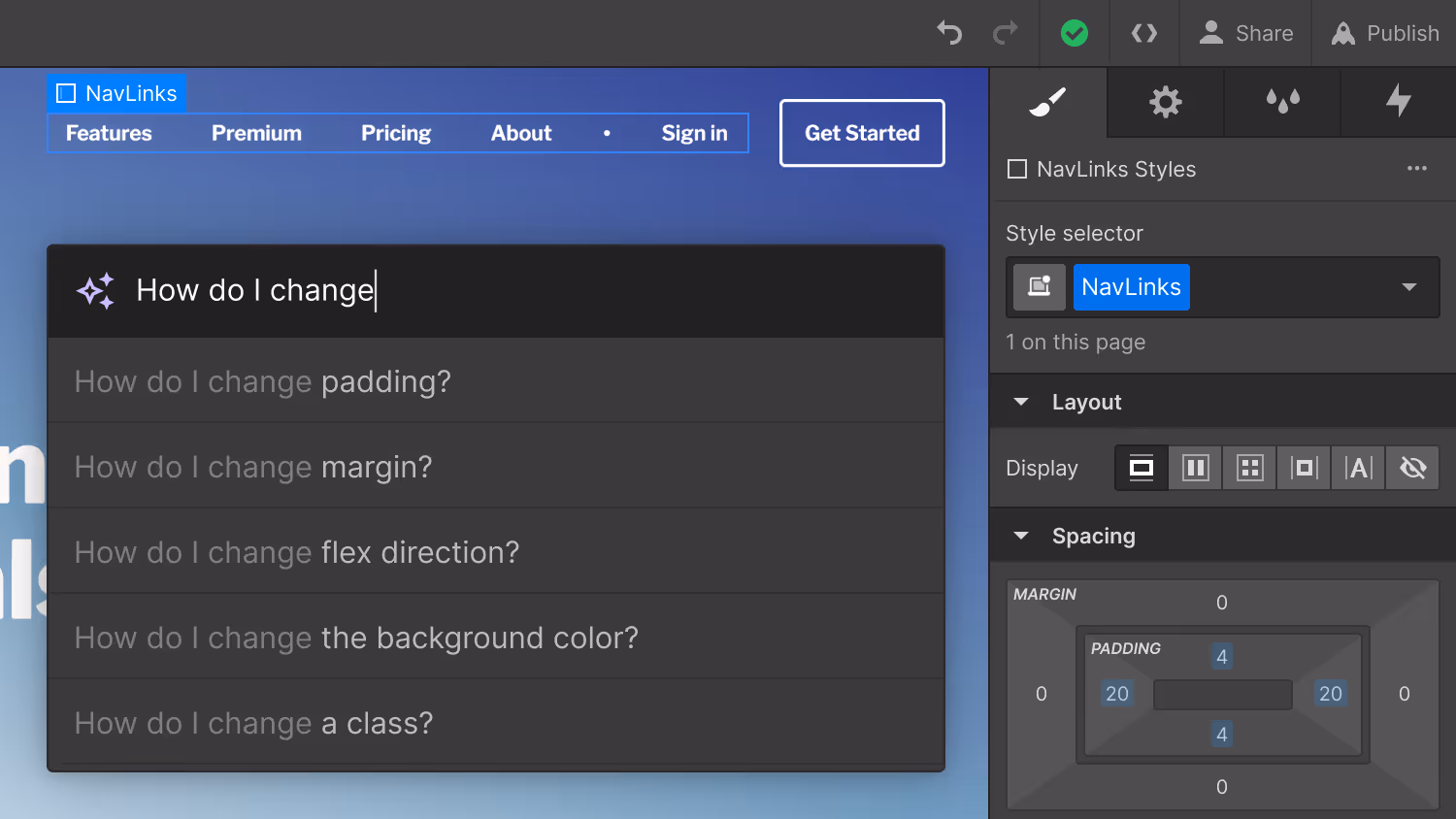Choose 'How do I change a class?' suggestion
1456x819 pixels.
[496, 723]
